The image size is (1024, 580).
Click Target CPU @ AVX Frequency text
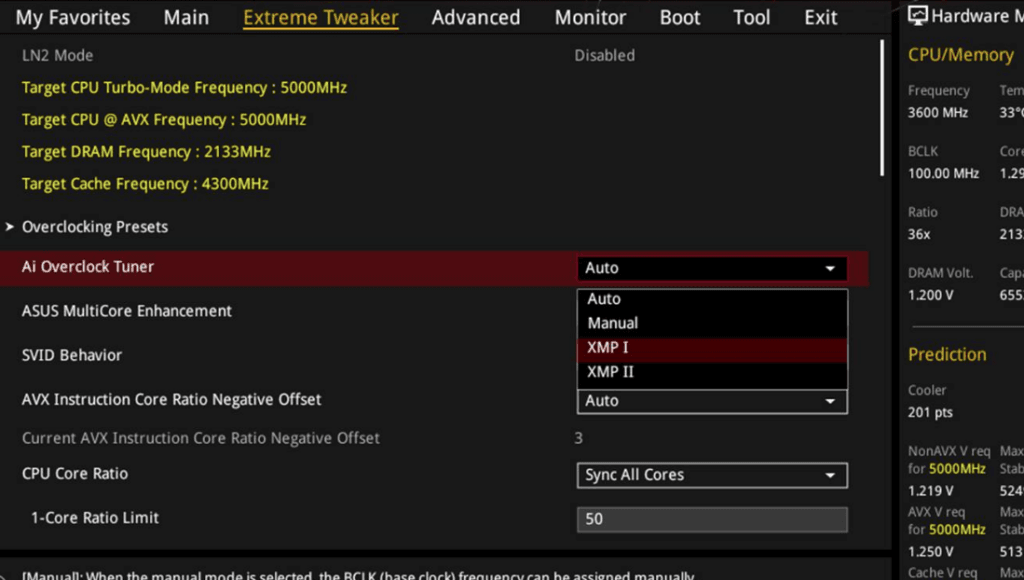click(164, 120)
